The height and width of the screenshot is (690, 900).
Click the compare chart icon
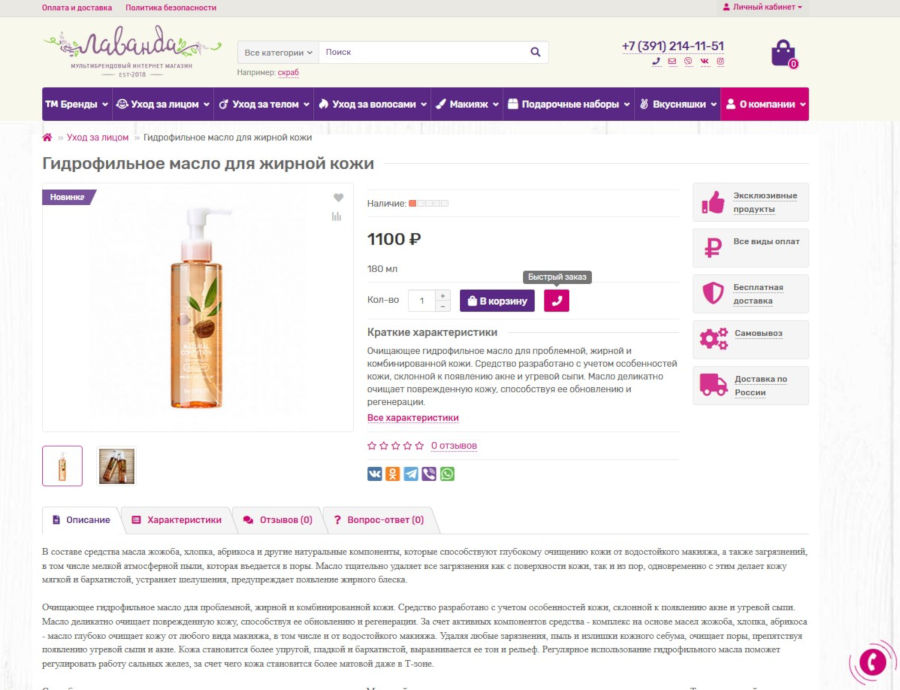coord(336,216)
